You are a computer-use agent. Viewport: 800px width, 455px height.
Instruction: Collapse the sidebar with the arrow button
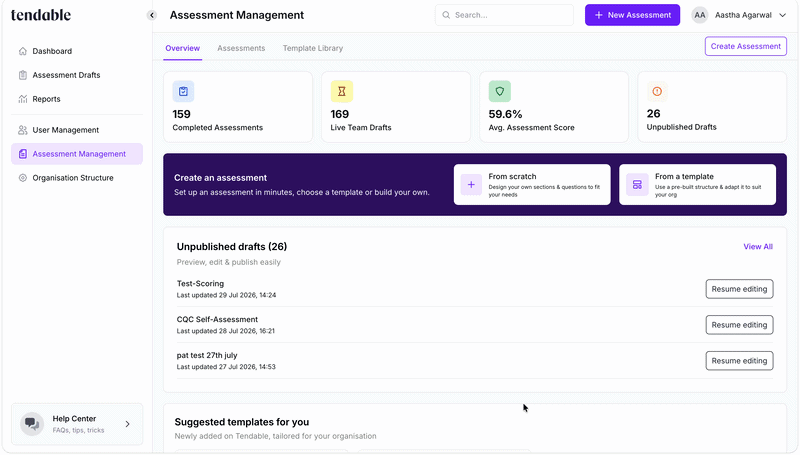(152, 15)
